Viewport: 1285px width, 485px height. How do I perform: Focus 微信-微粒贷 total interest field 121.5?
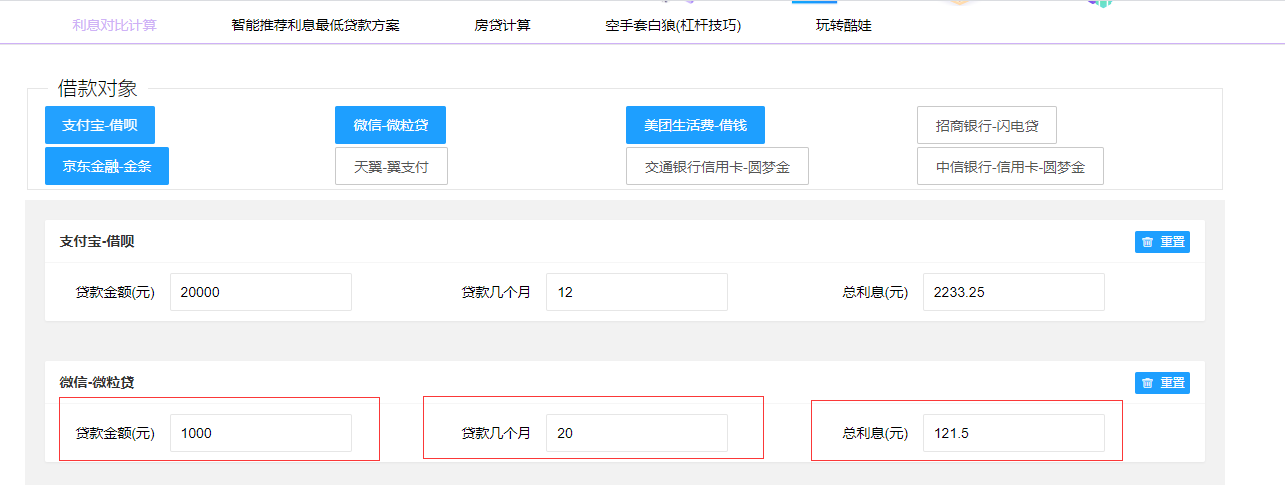pos(1014,433)
